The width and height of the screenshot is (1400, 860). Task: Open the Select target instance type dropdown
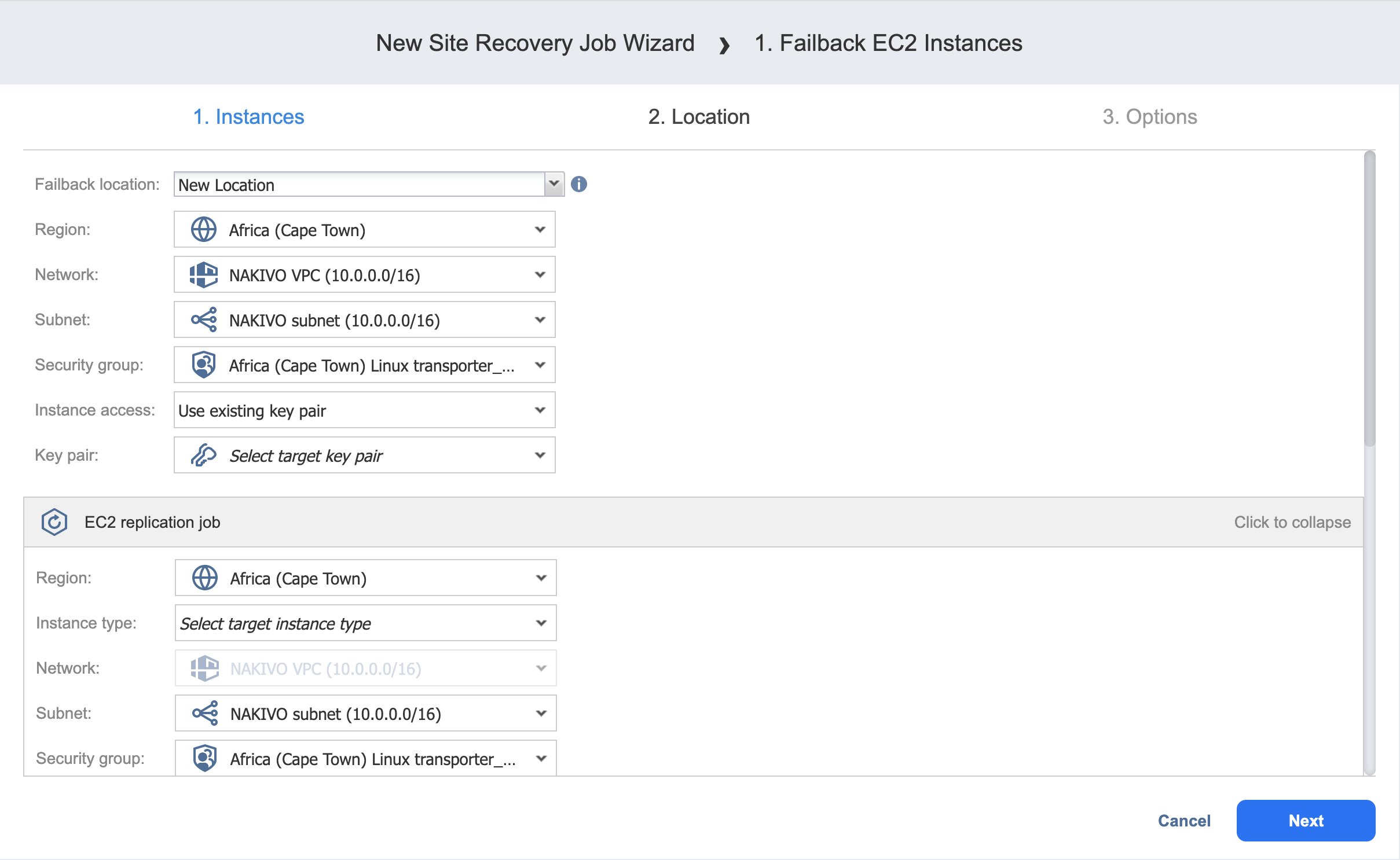(541, 623)
